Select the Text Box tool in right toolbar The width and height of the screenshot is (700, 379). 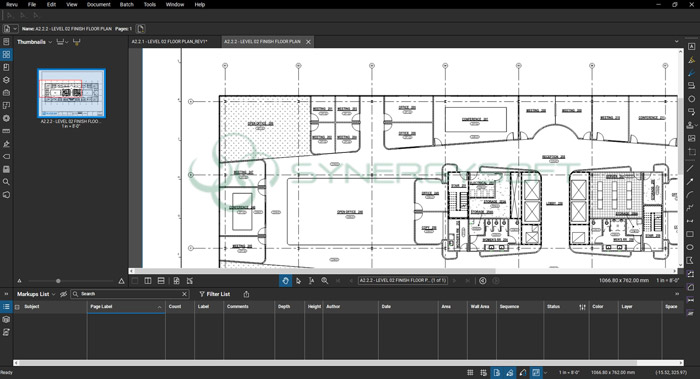(x=692, y=46)
